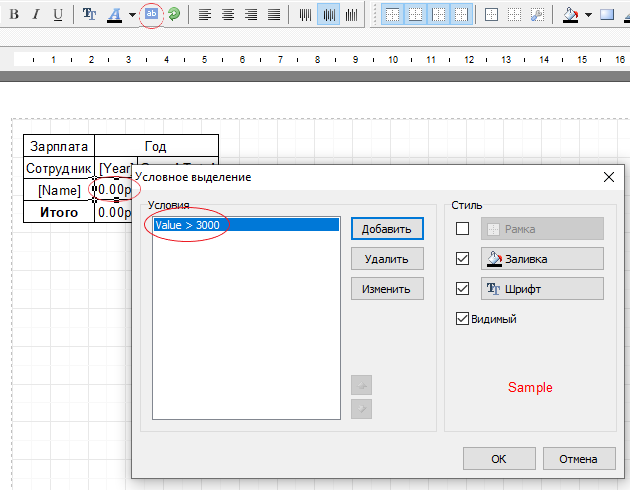Align text right

tap(251, 14)
